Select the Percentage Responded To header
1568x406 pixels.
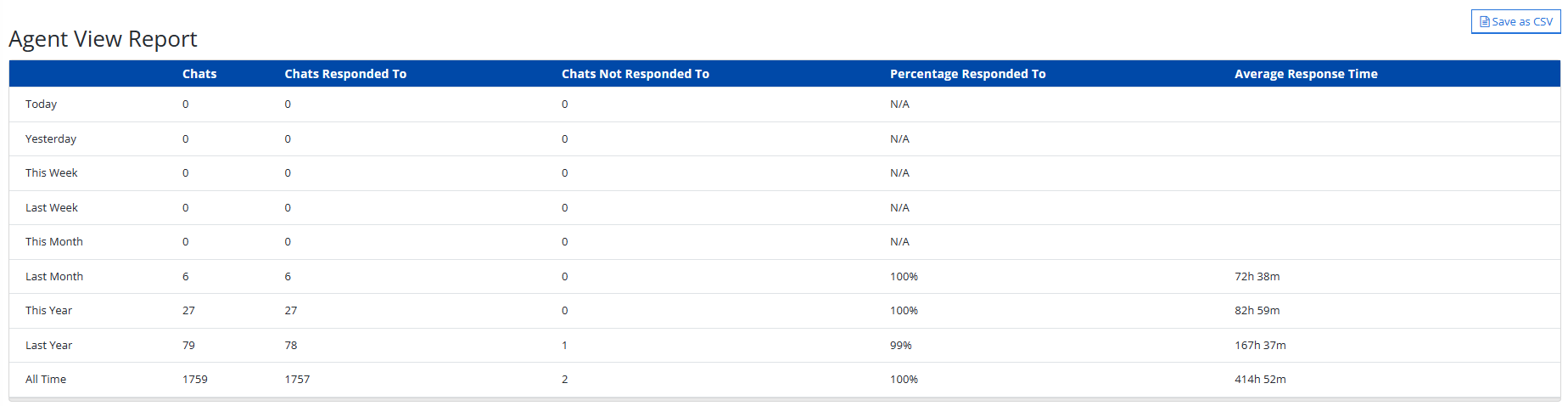[x=967, y=74]
